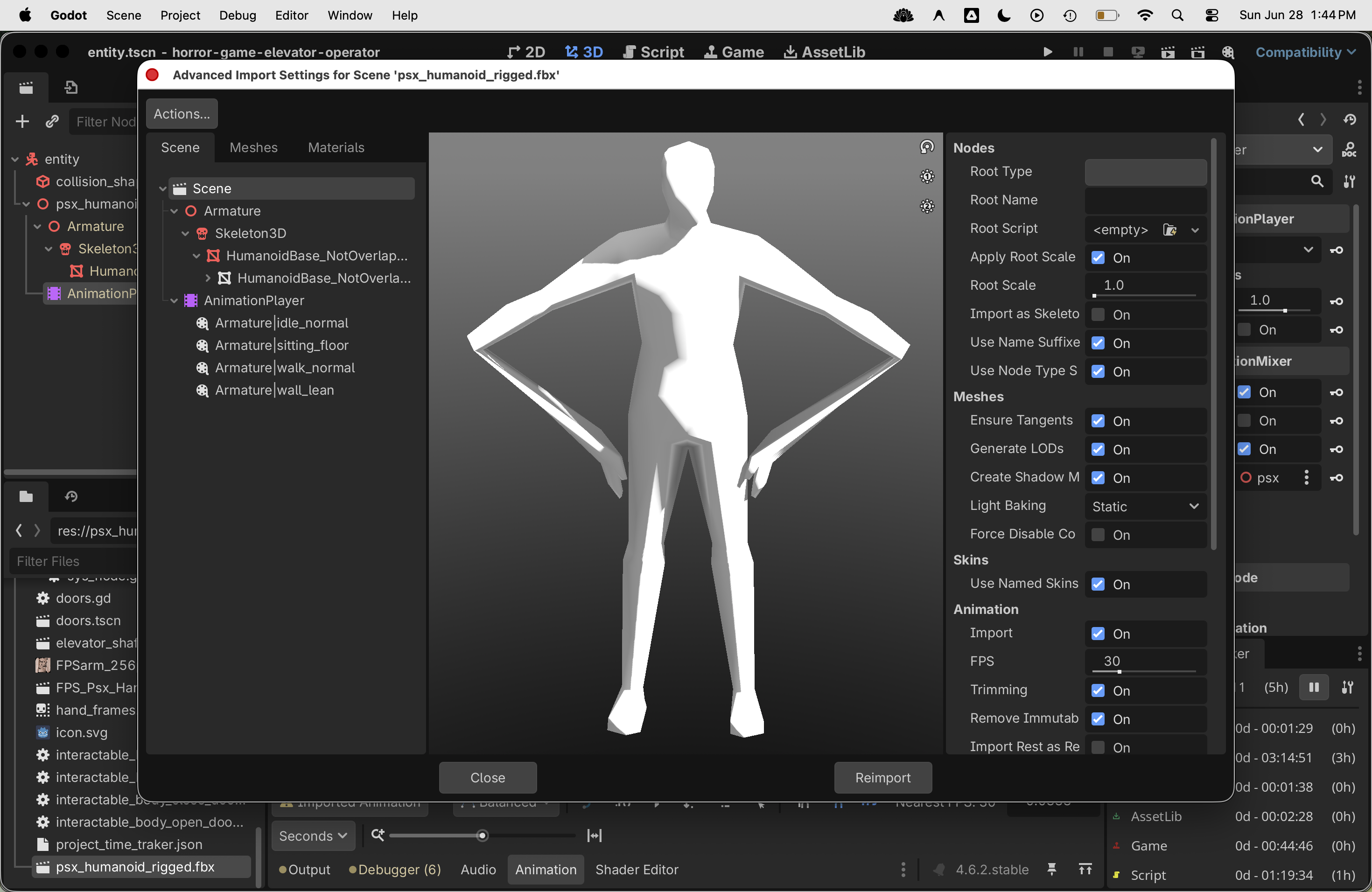Collapse the Armature node in the import tree

coord(174,211)
